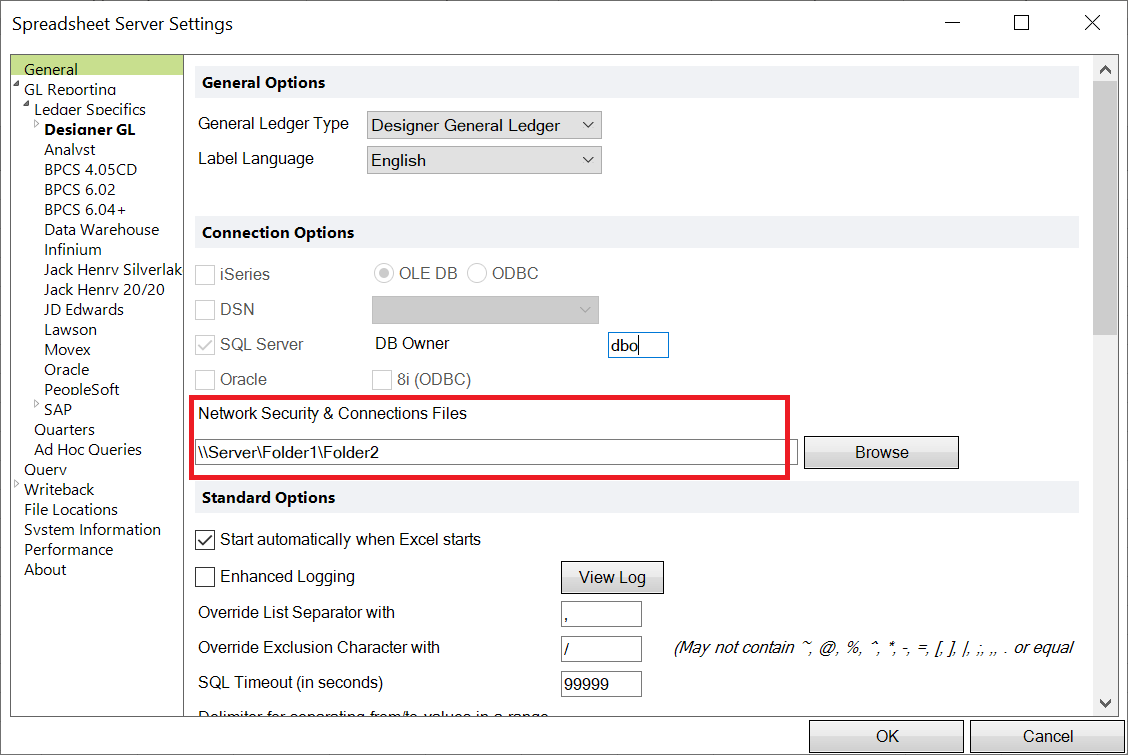Click the View Log button

click(x=612, y=577)
